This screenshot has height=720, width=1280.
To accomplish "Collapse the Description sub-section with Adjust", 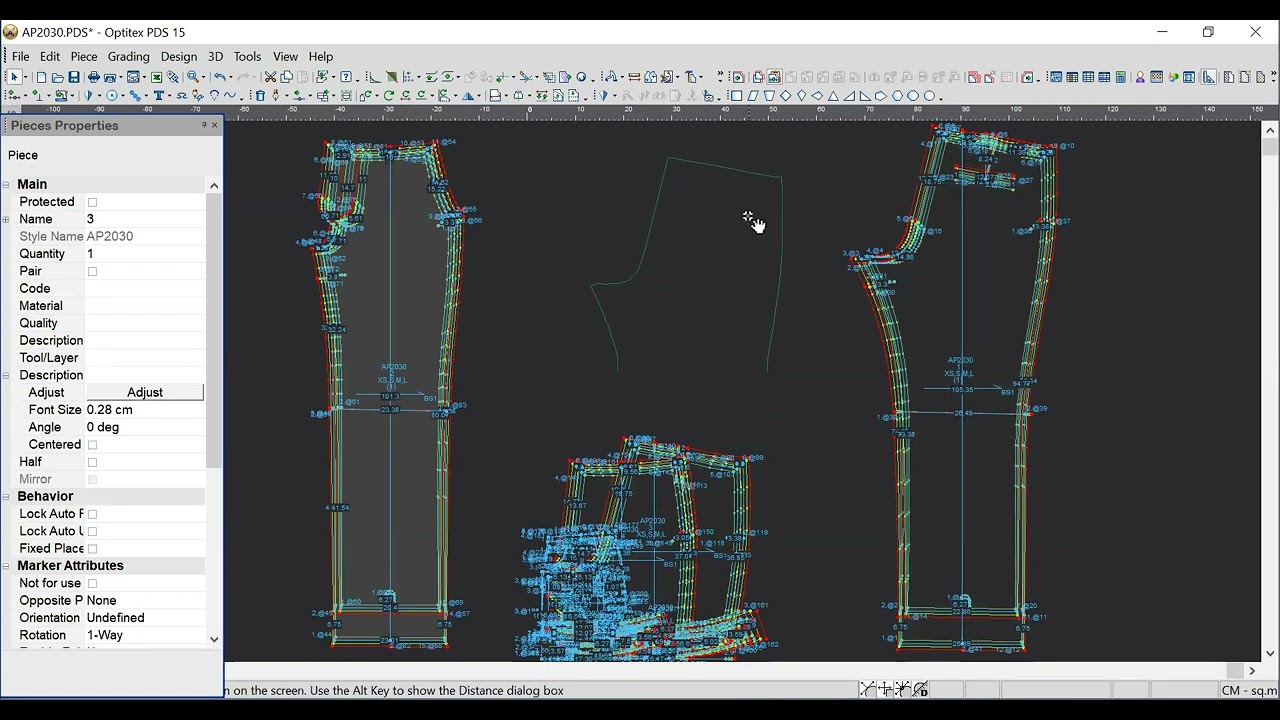I will 6,376.
